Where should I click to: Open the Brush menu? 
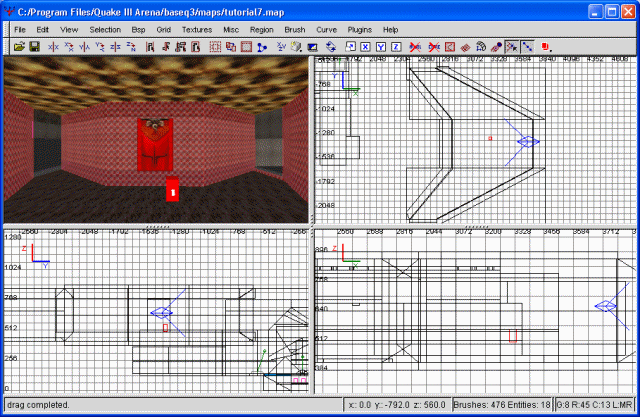(295, 30)
